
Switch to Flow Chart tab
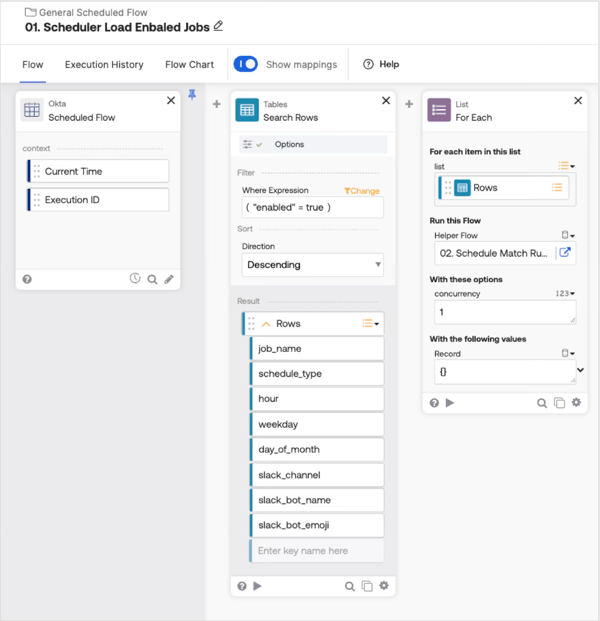click(x=189, y=65)
